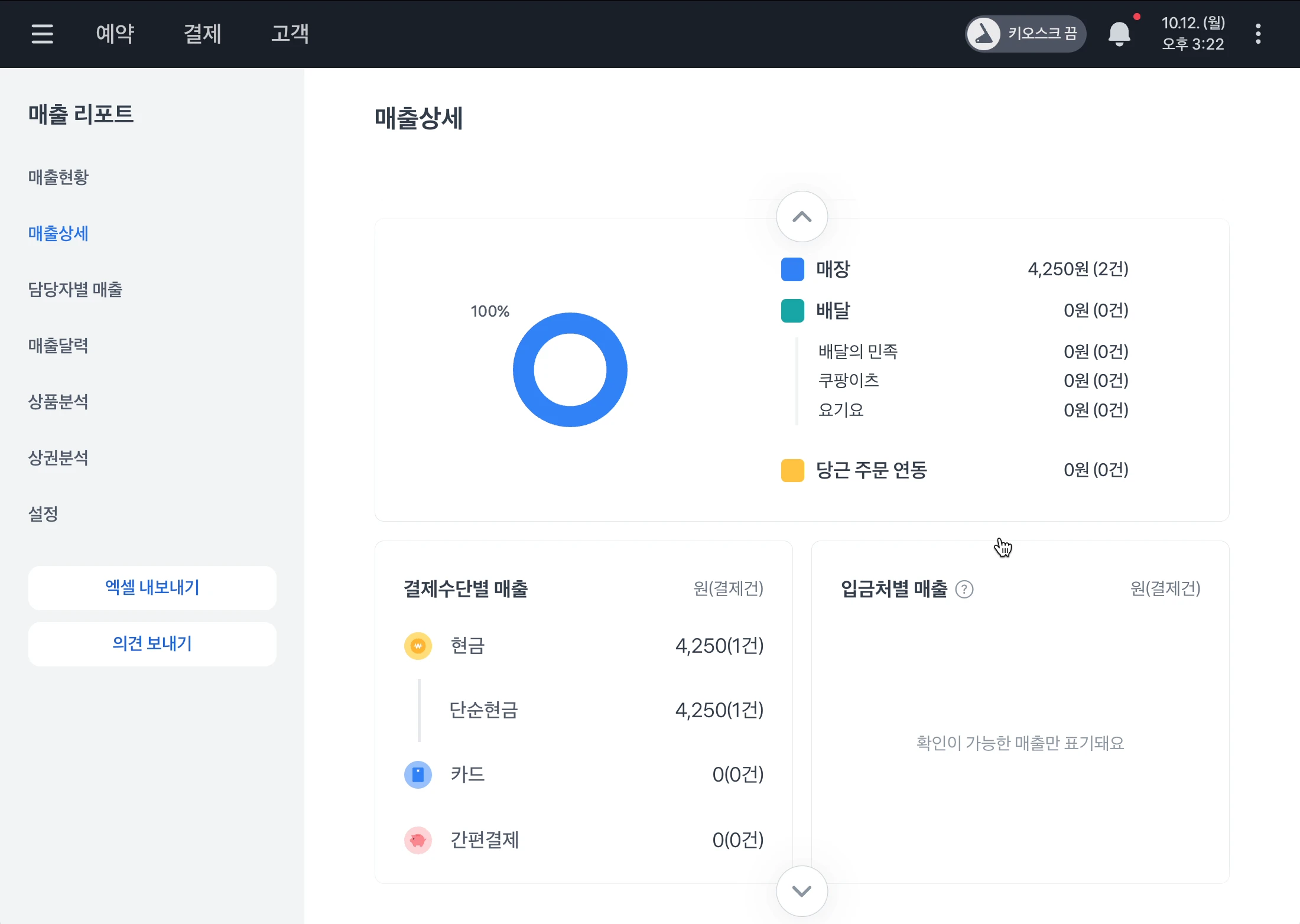
Task: Click the 요기요 row label
Action: click(841, 410)
